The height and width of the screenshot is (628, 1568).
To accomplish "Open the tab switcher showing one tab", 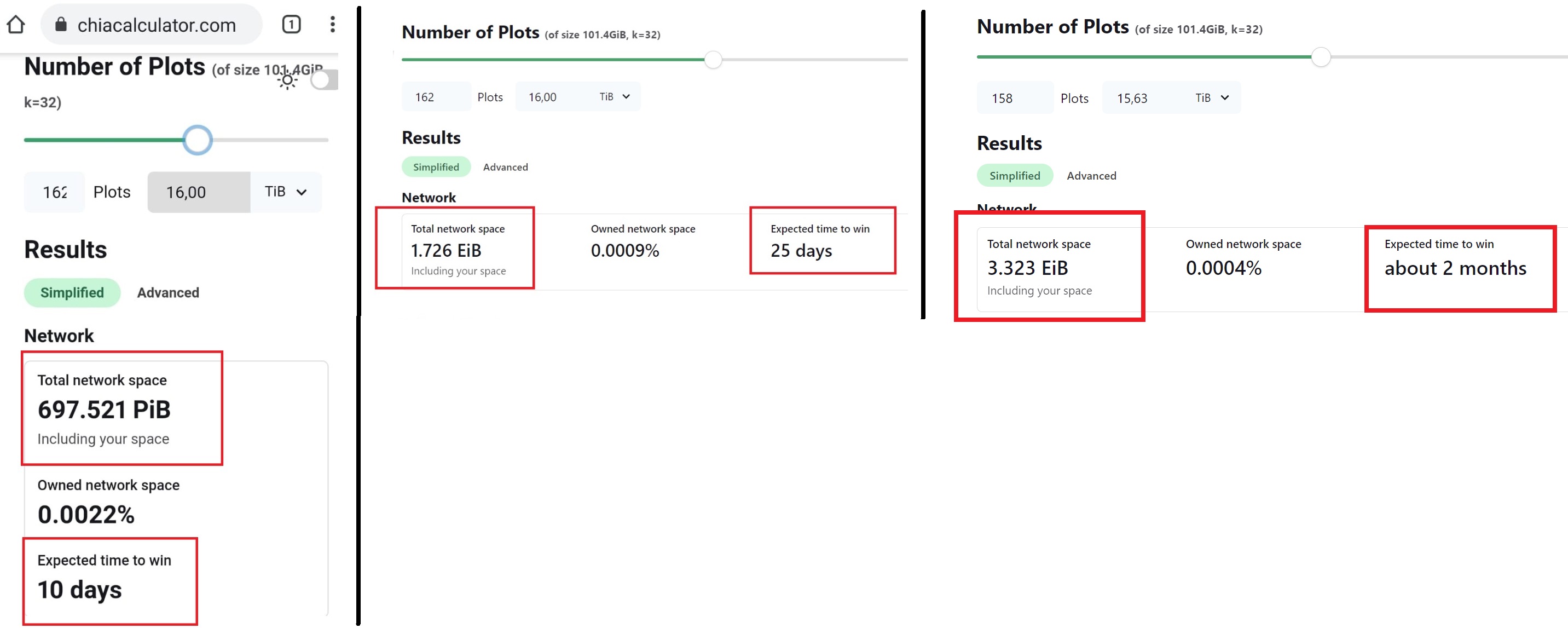I will coord(291,25).
